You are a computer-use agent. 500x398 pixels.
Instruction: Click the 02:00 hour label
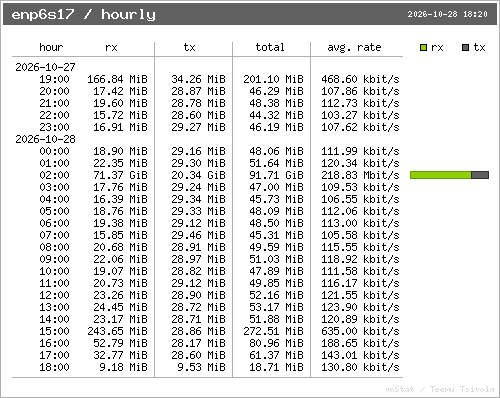[54, 175]
